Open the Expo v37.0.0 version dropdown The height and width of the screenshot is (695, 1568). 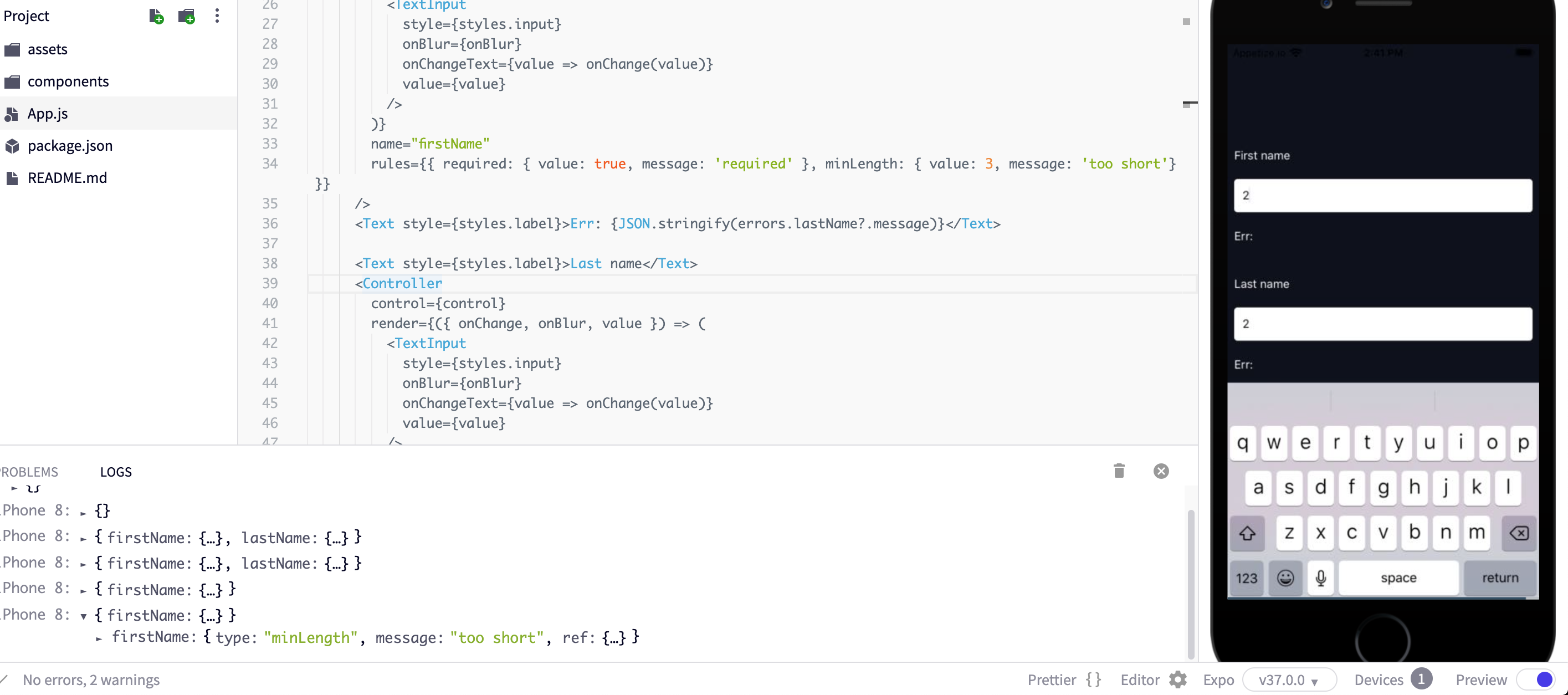pos(1289,680)
